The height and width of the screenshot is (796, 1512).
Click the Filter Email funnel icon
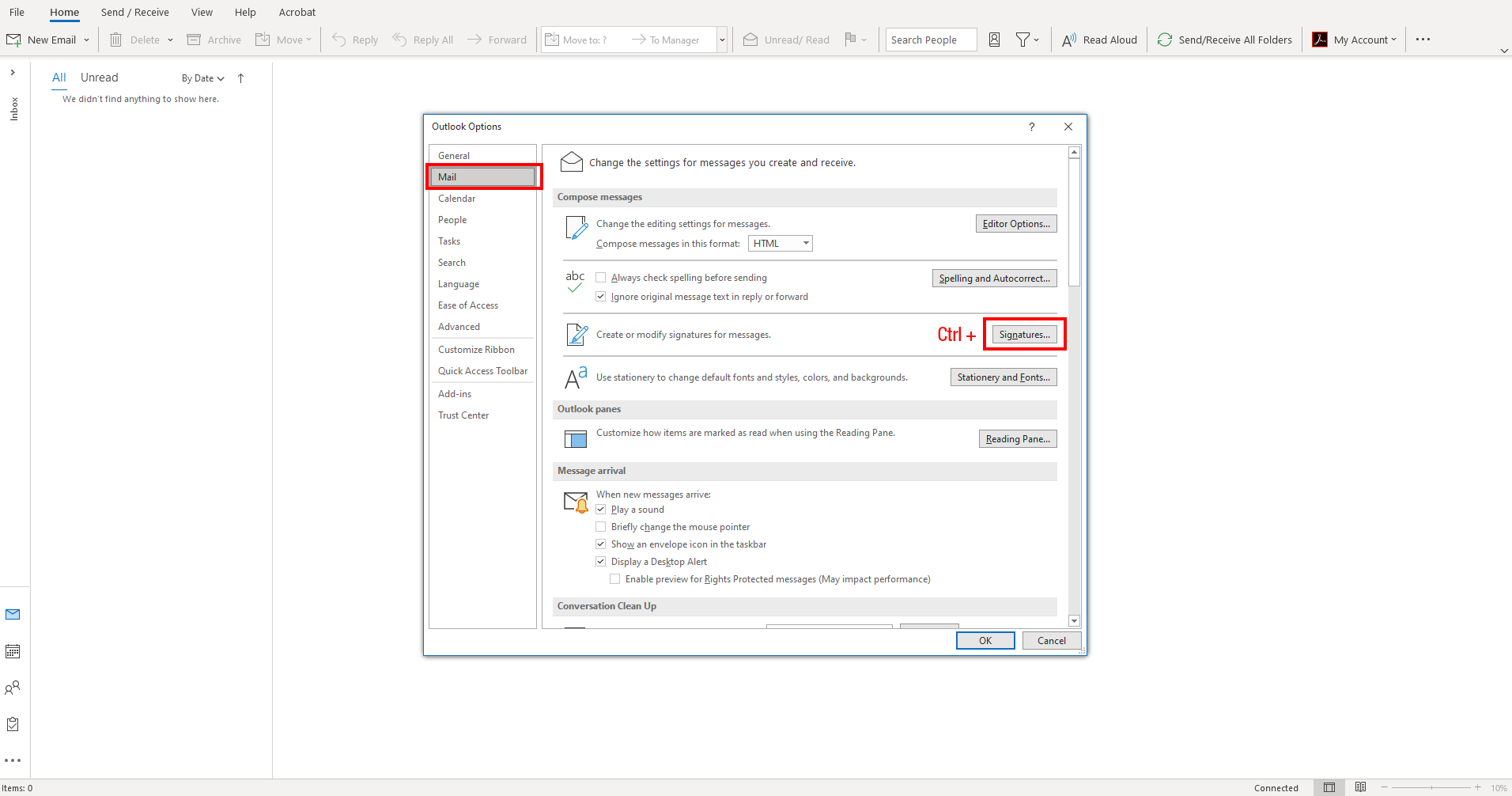coord(1022,40)
